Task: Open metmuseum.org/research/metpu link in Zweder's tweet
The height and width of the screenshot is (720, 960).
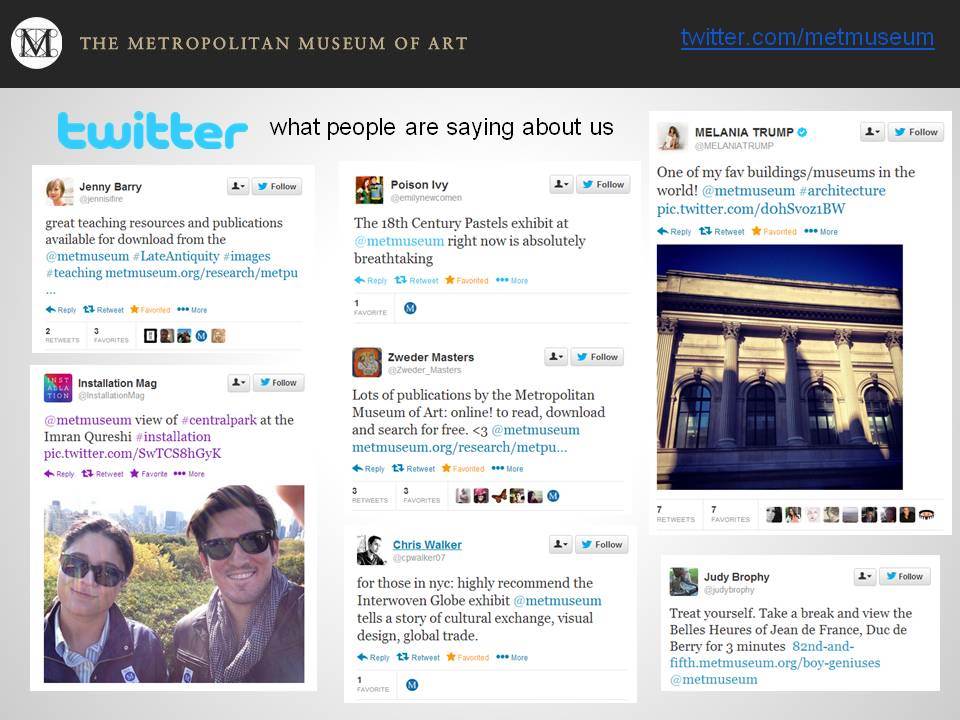Action: [460, 448]
